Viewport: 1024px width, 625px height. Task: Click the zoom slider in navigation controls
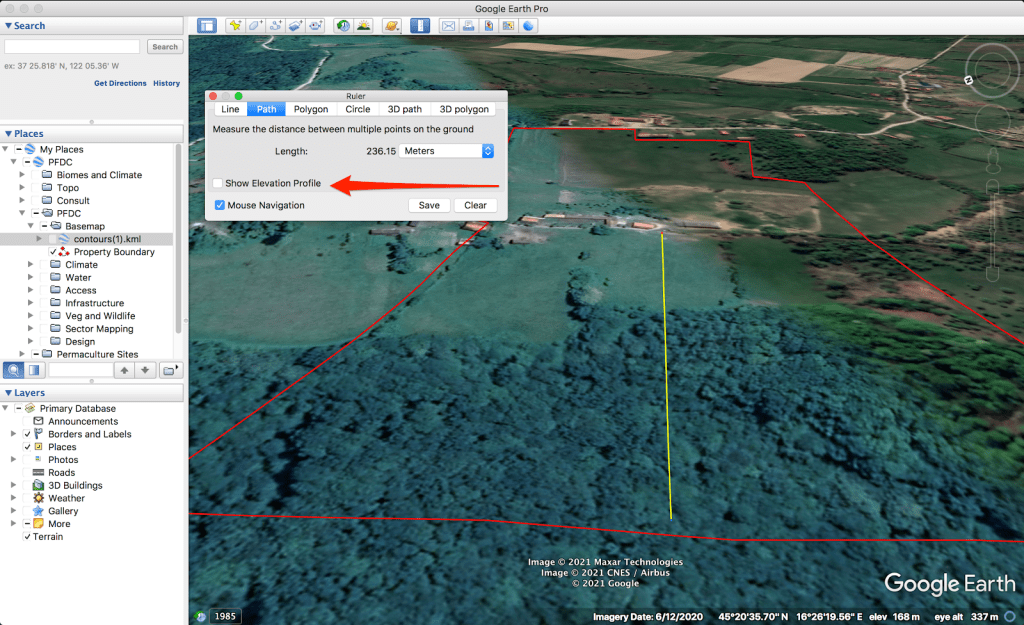[x=993, y=232]
